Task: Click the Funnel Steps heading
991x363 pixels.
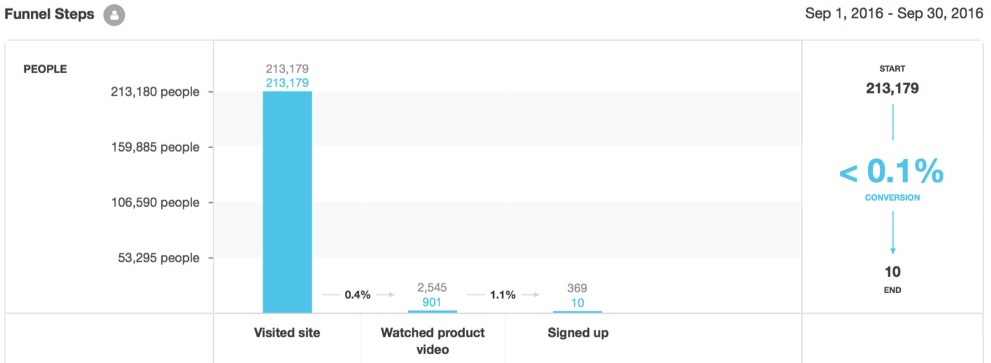Action: click(x=50, y=15)
